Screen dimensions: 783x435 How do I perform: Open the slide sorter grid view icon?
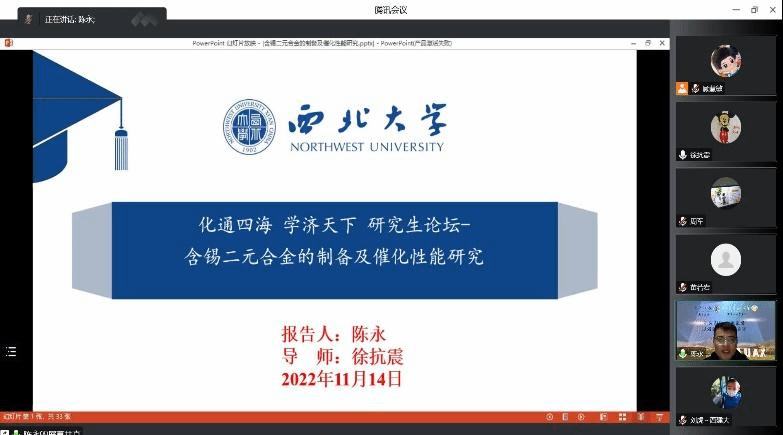pos(622,417)
